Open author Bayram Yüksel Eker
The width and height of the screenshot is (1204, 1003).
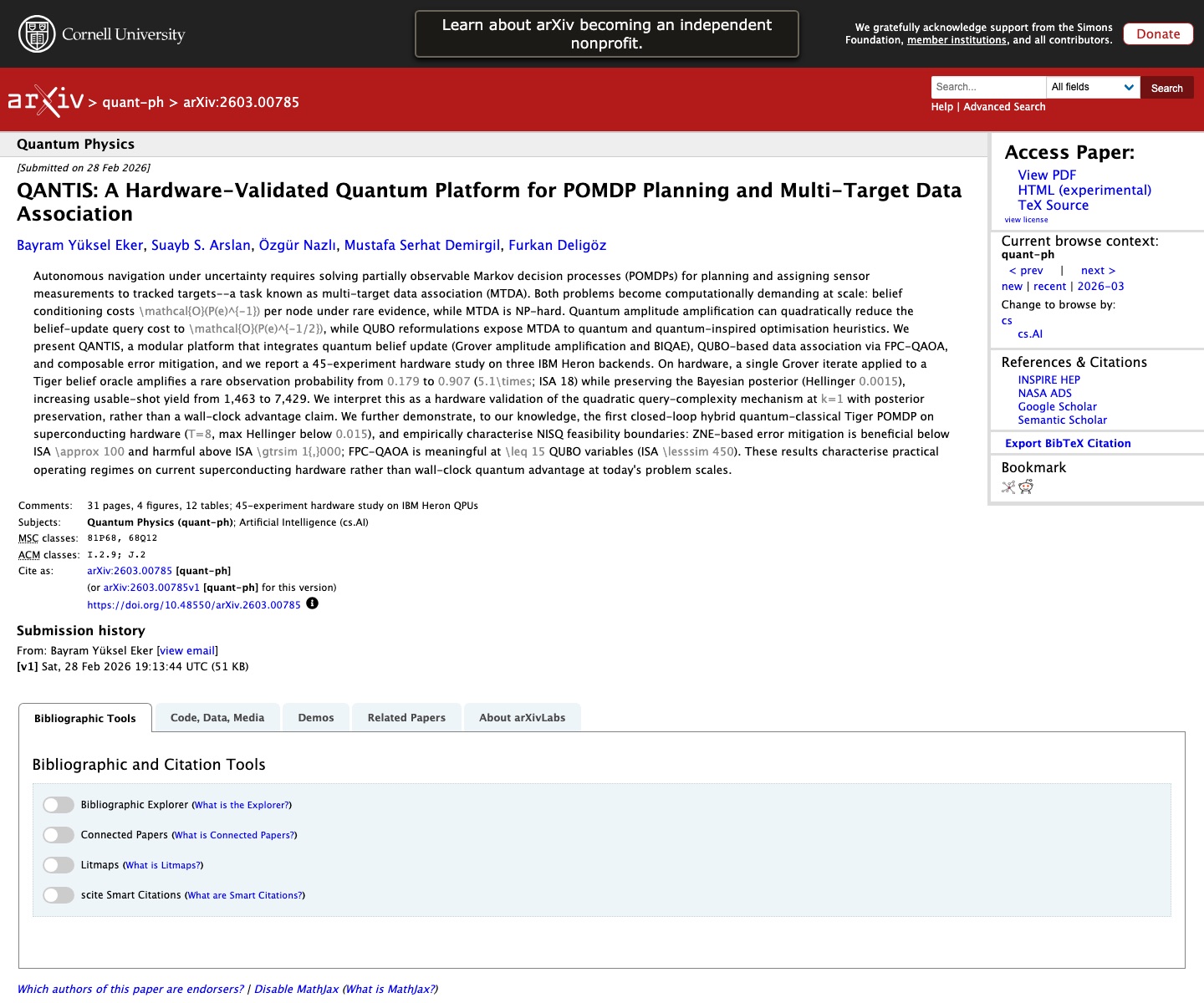pos(80,245)
